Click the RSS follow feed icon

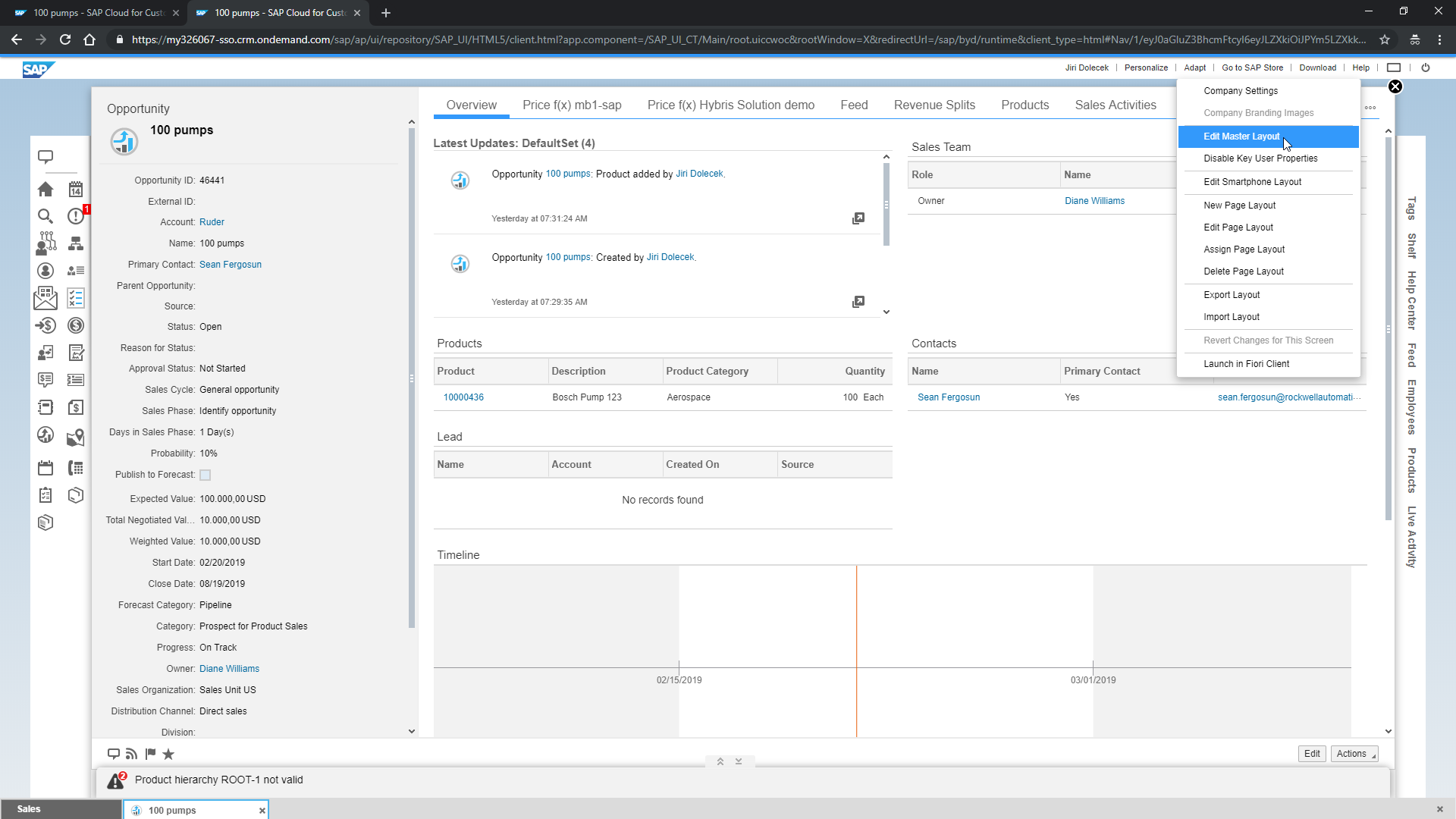(132, 754)
